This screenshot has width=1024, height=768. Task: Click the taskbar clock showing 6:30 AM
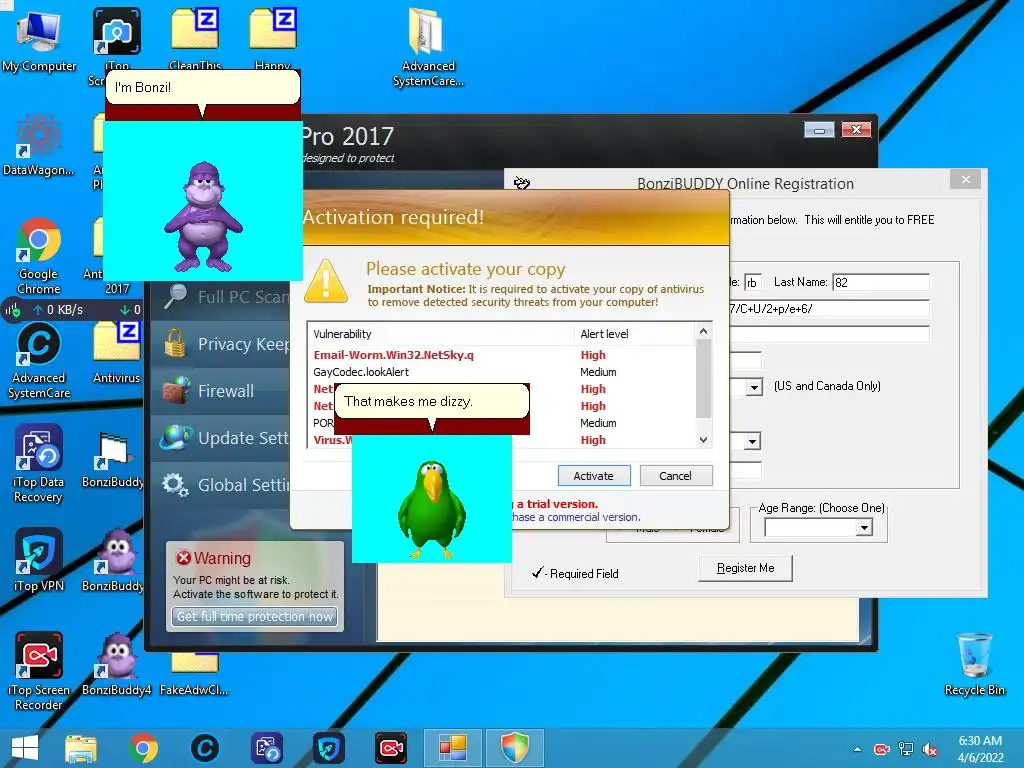click(x=980, y=749)
